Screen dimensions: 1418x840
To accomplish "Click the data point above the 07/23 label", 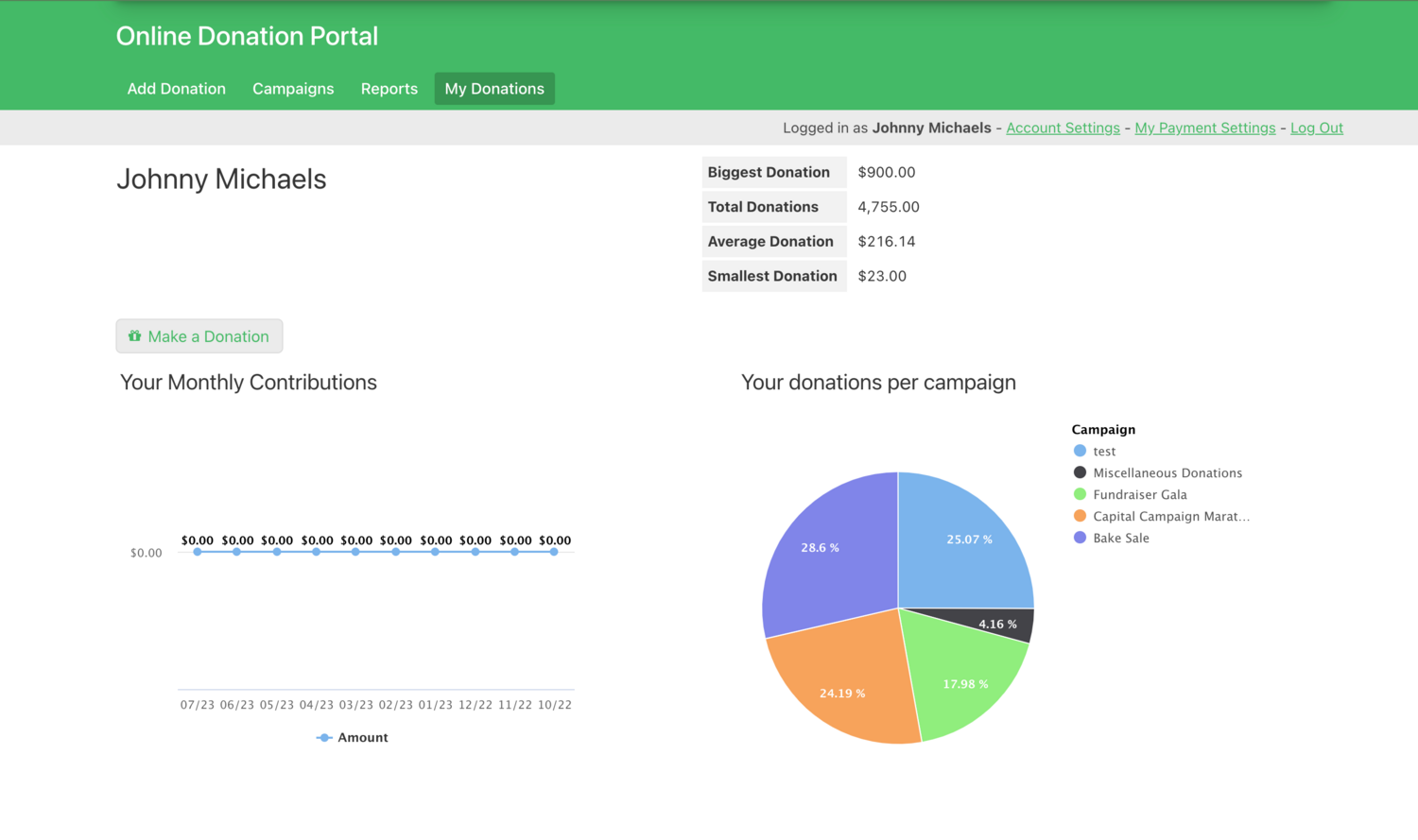I will click(197, 553).
